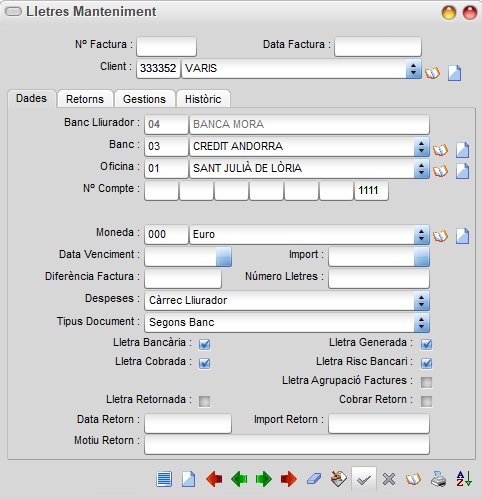482x499 pixels.
Task: Go to first record with red left arrow
Action: pos(214,479)
